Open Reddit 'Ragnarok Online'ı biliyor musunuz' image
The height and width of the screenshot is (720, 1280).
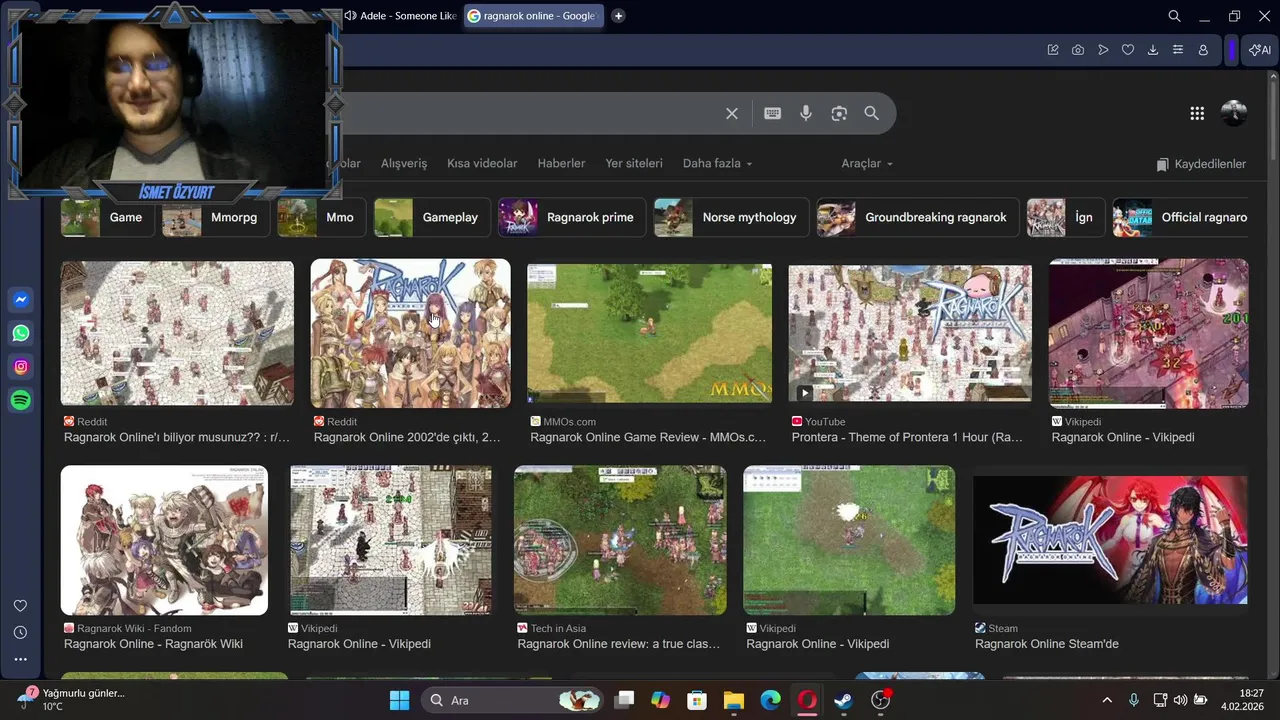[177, 333]
